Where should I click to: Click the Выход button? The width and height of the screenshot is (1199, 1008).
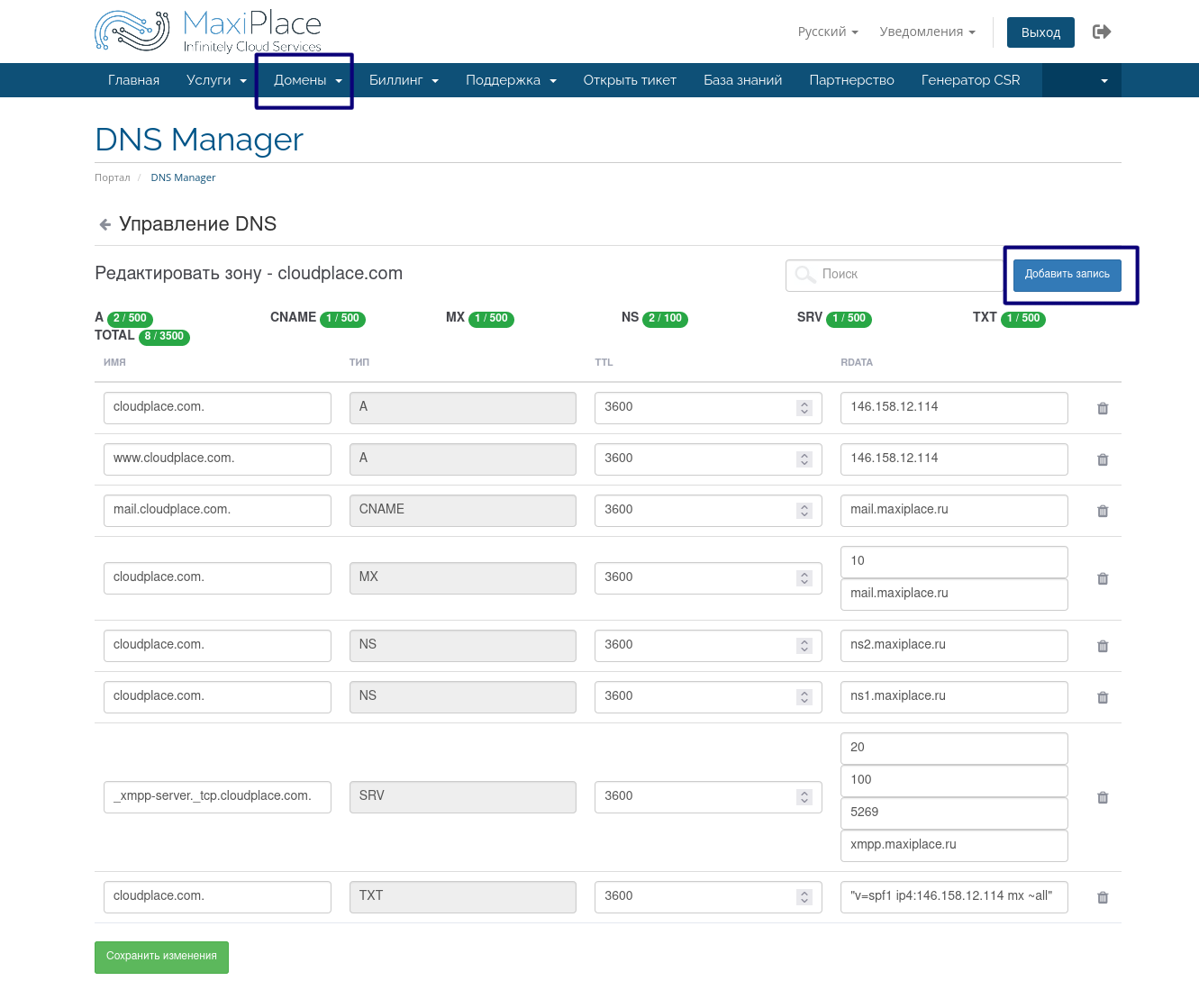[x=1040, y=32]
